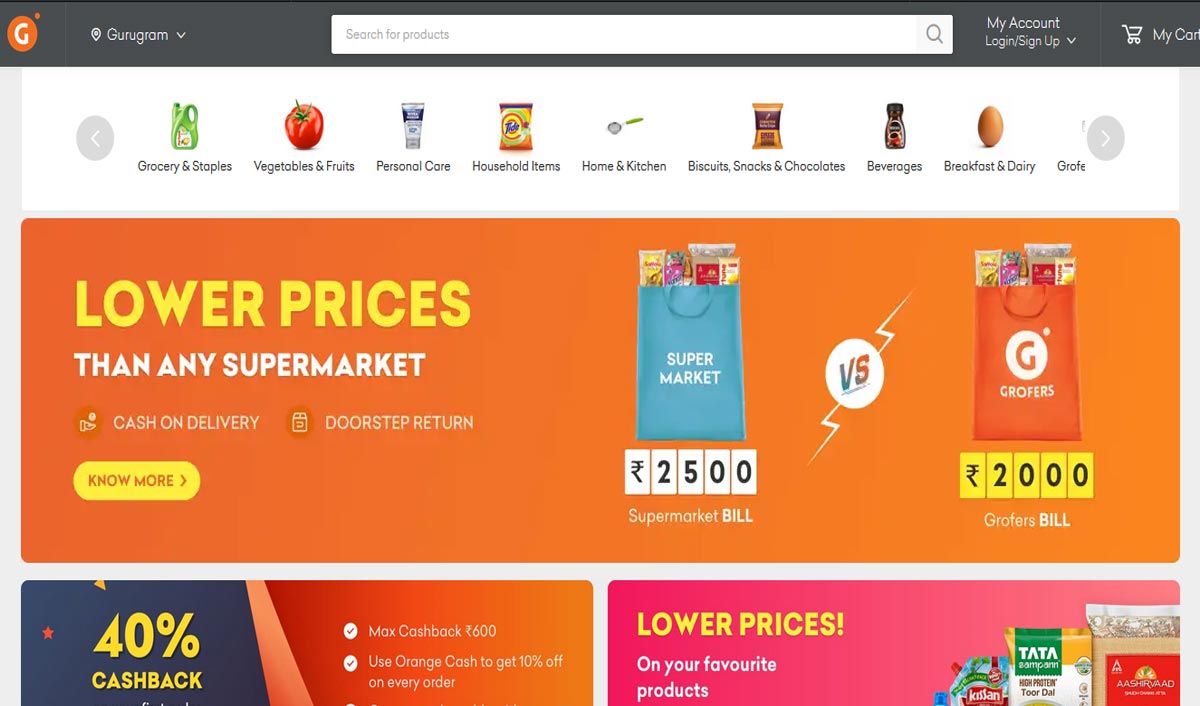
Task: Open Personal Care category icon
Action: (413, 127)
